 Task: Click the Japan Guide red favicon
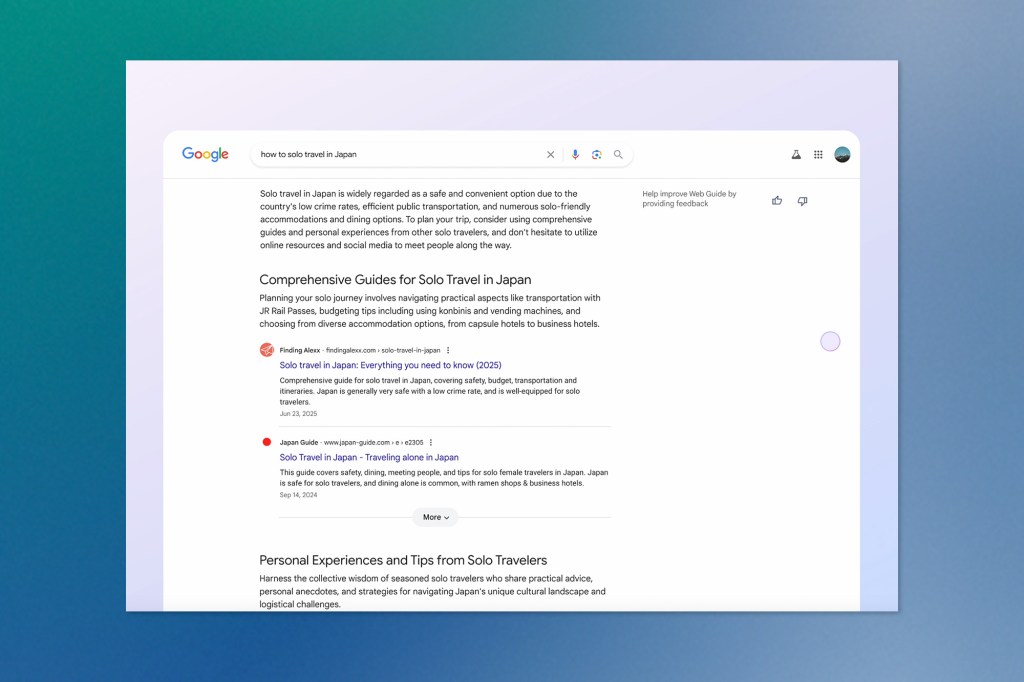pos(266,442)
